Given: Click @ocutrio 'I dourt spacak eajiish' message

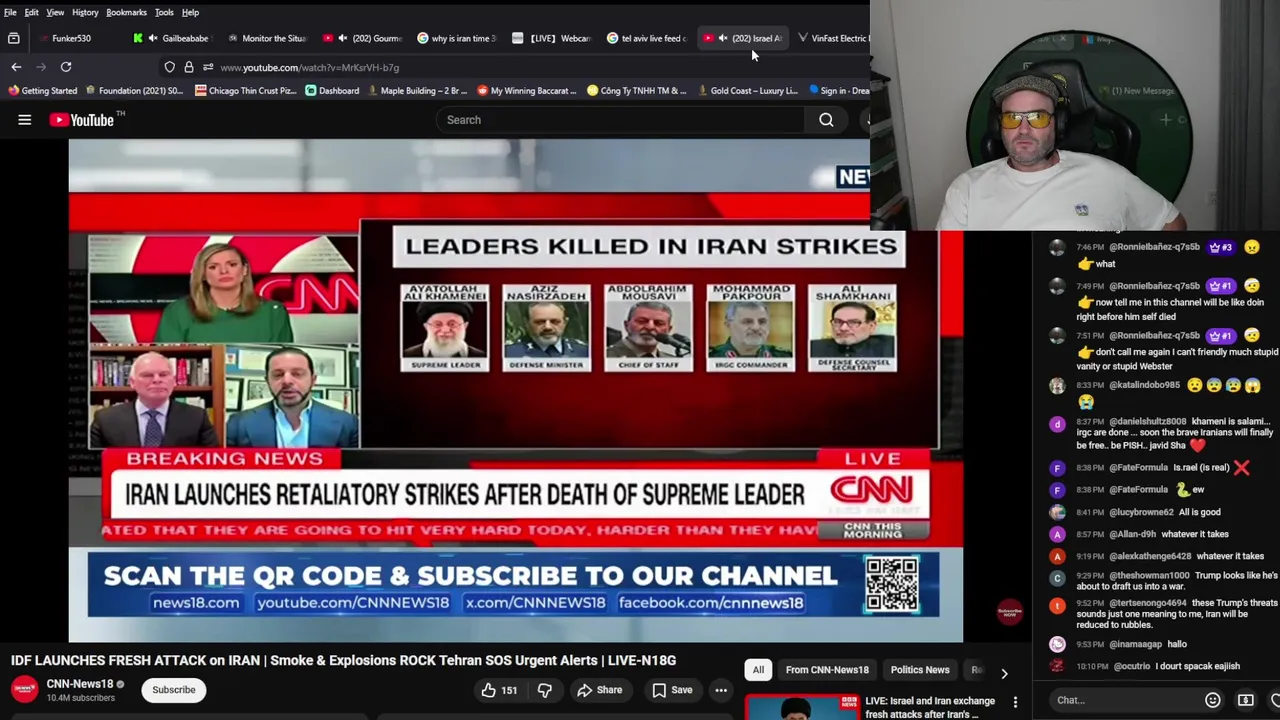Looking at the screenshot, I should [1155, 666].
